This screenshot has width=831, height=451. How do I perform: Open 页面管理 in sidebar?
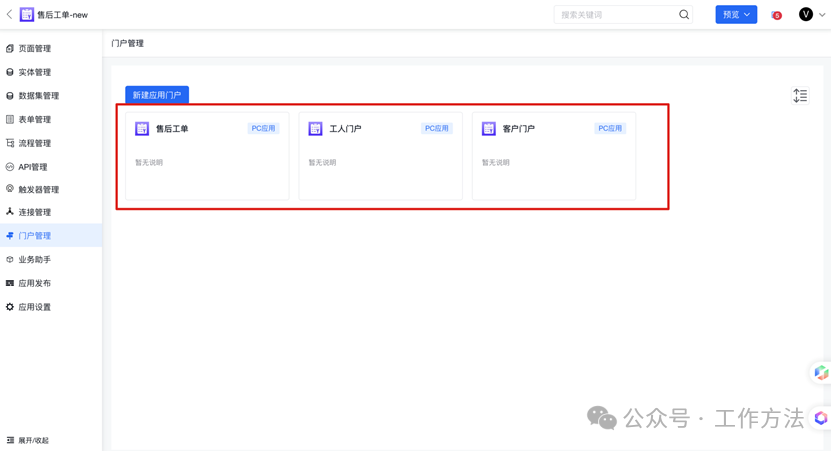pos(34,48)
